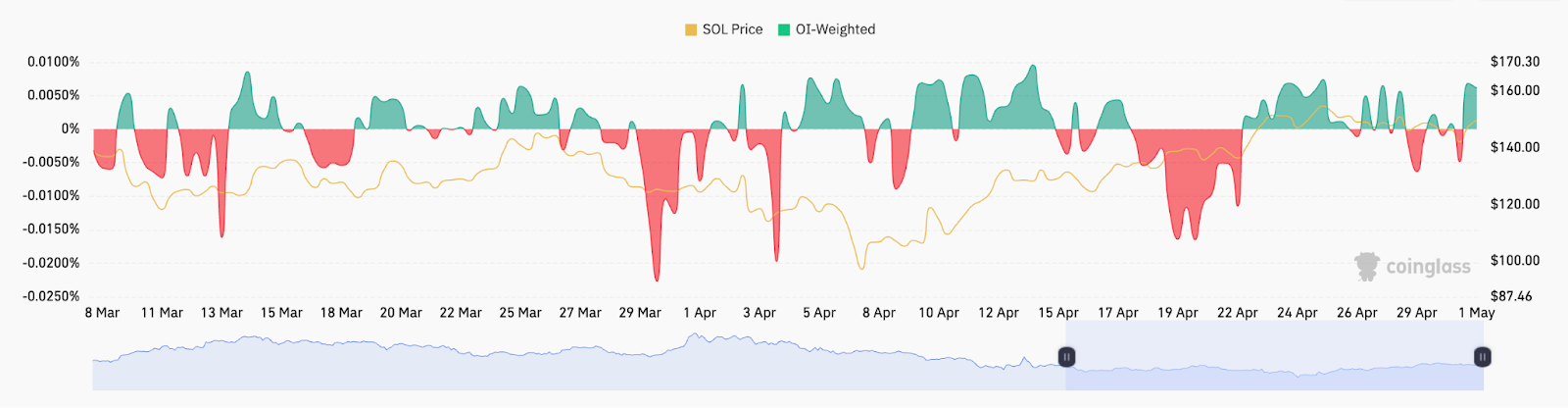Click the right range slider pause handle
This screenshot has height=408, width=1568.
pos(1482,357)
